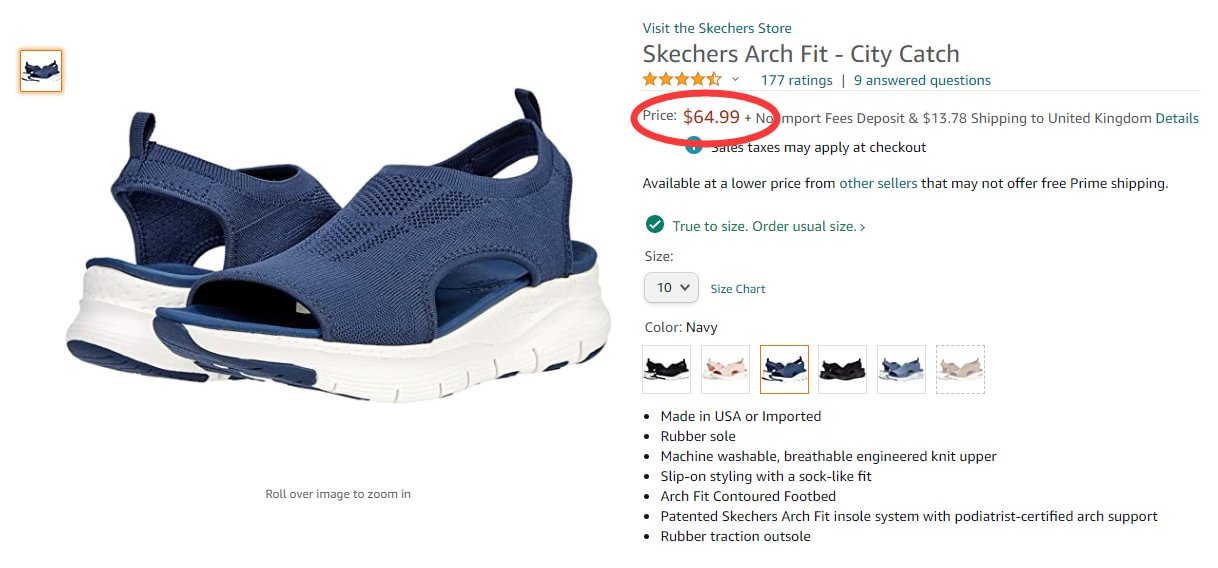1218x568 pixels.
Task: Choose the pink sandal color swatch
Action: click(x=725, y=370)
